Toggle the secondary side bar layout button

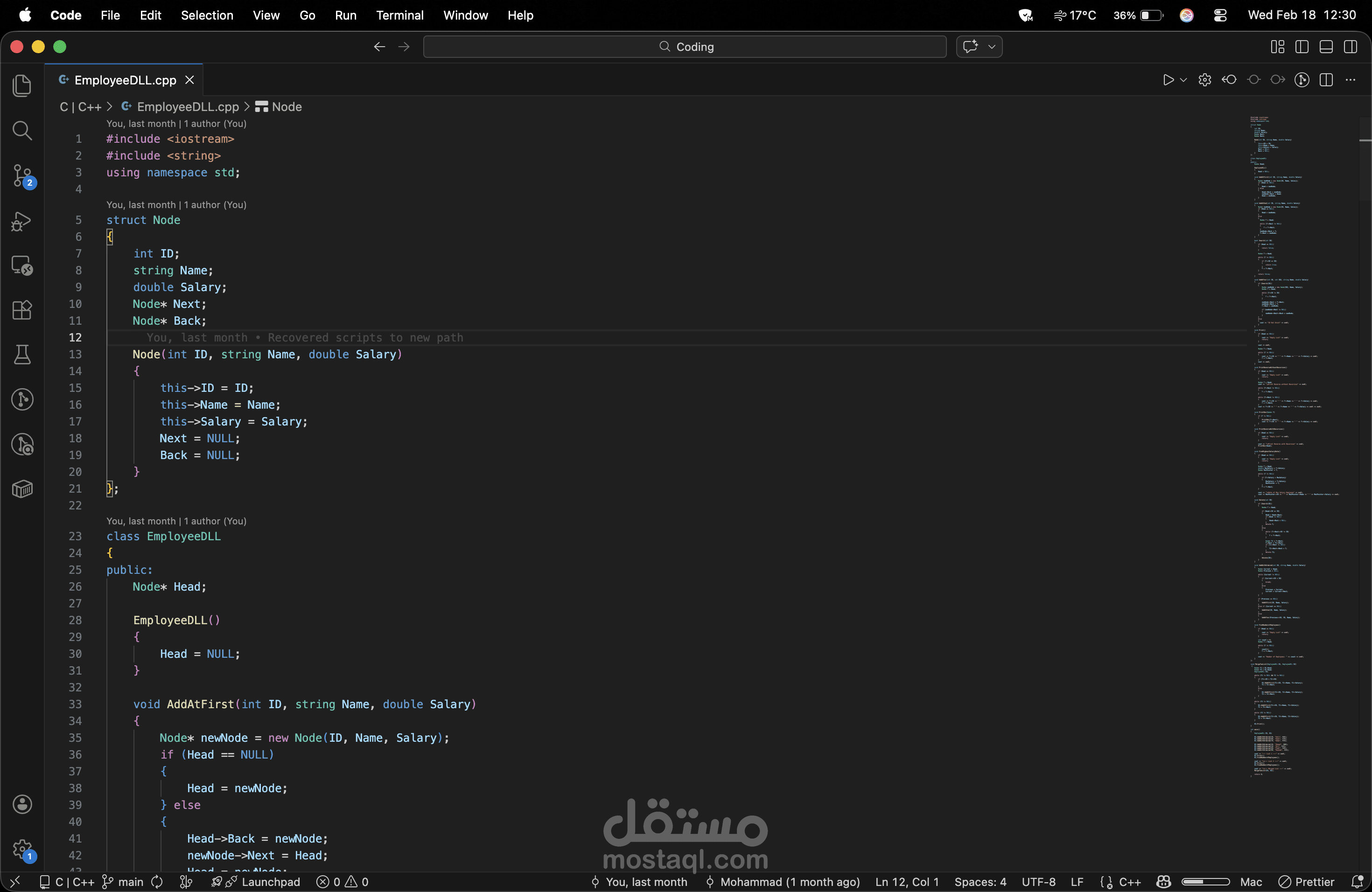click(1350, 47)
